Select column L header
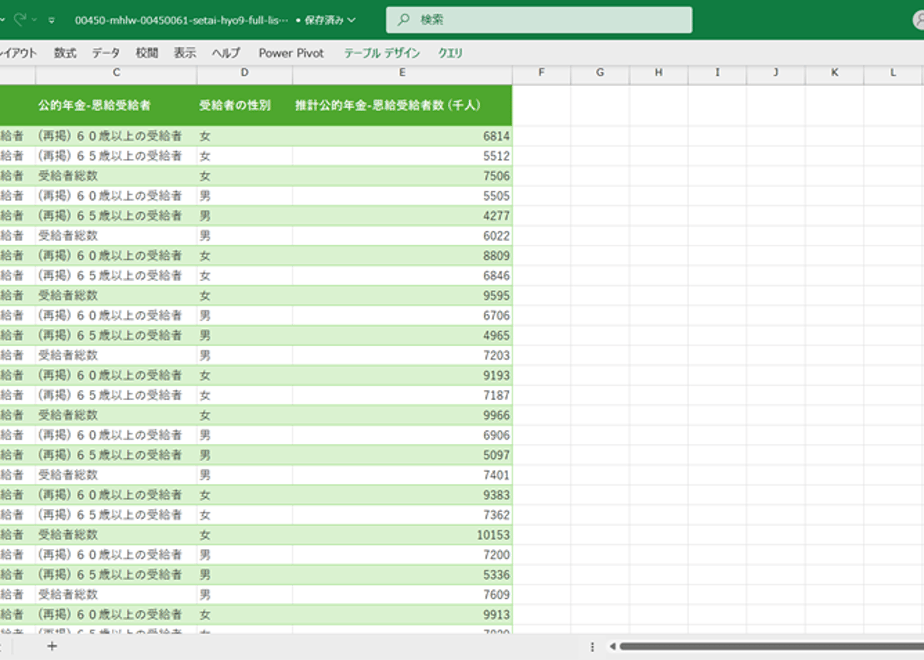The image size is (924, 660). coord(893,73)
